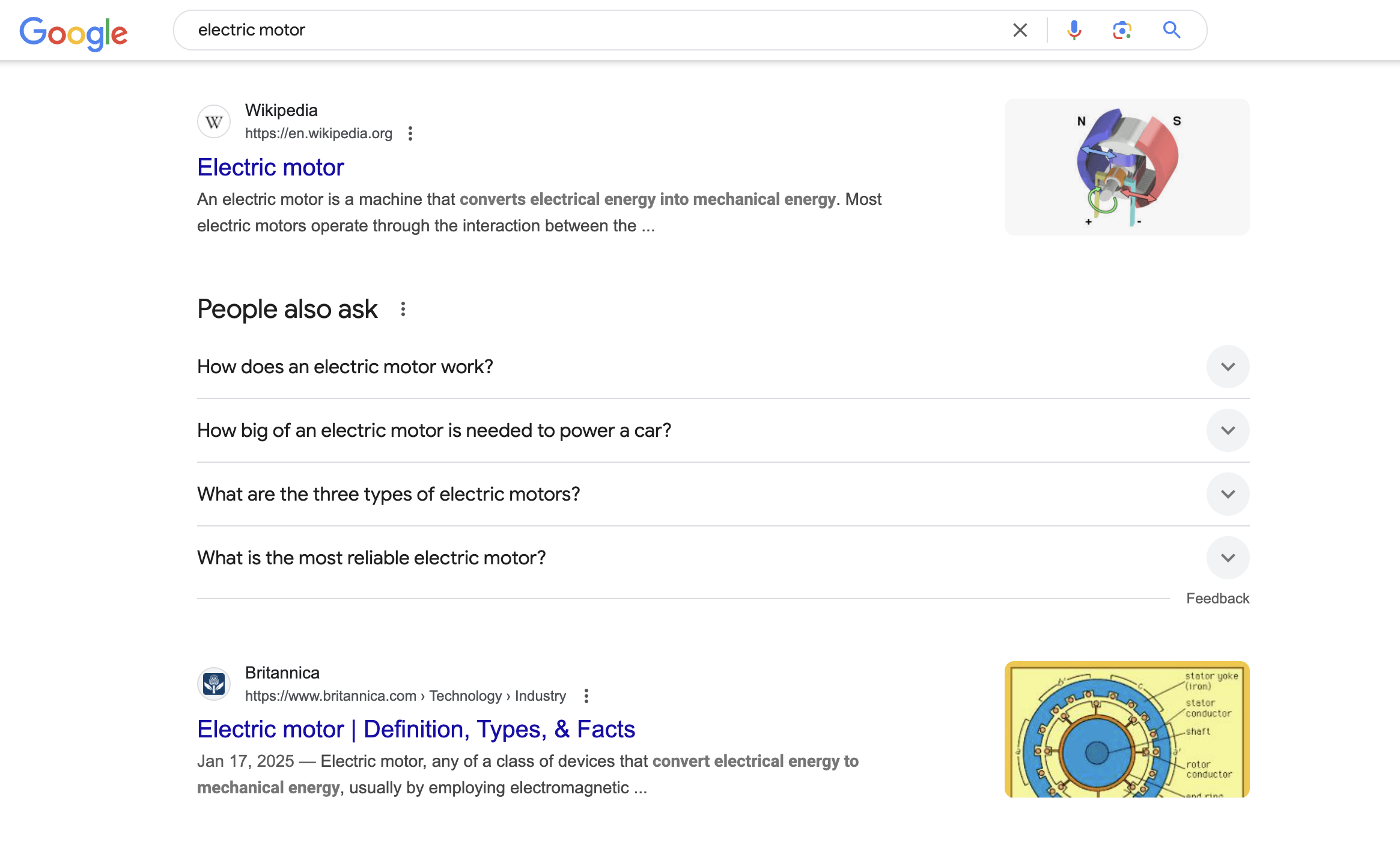Open the Wikipedia "Electric motor" link
1400x851 pixels.
(x=270, y=167)
